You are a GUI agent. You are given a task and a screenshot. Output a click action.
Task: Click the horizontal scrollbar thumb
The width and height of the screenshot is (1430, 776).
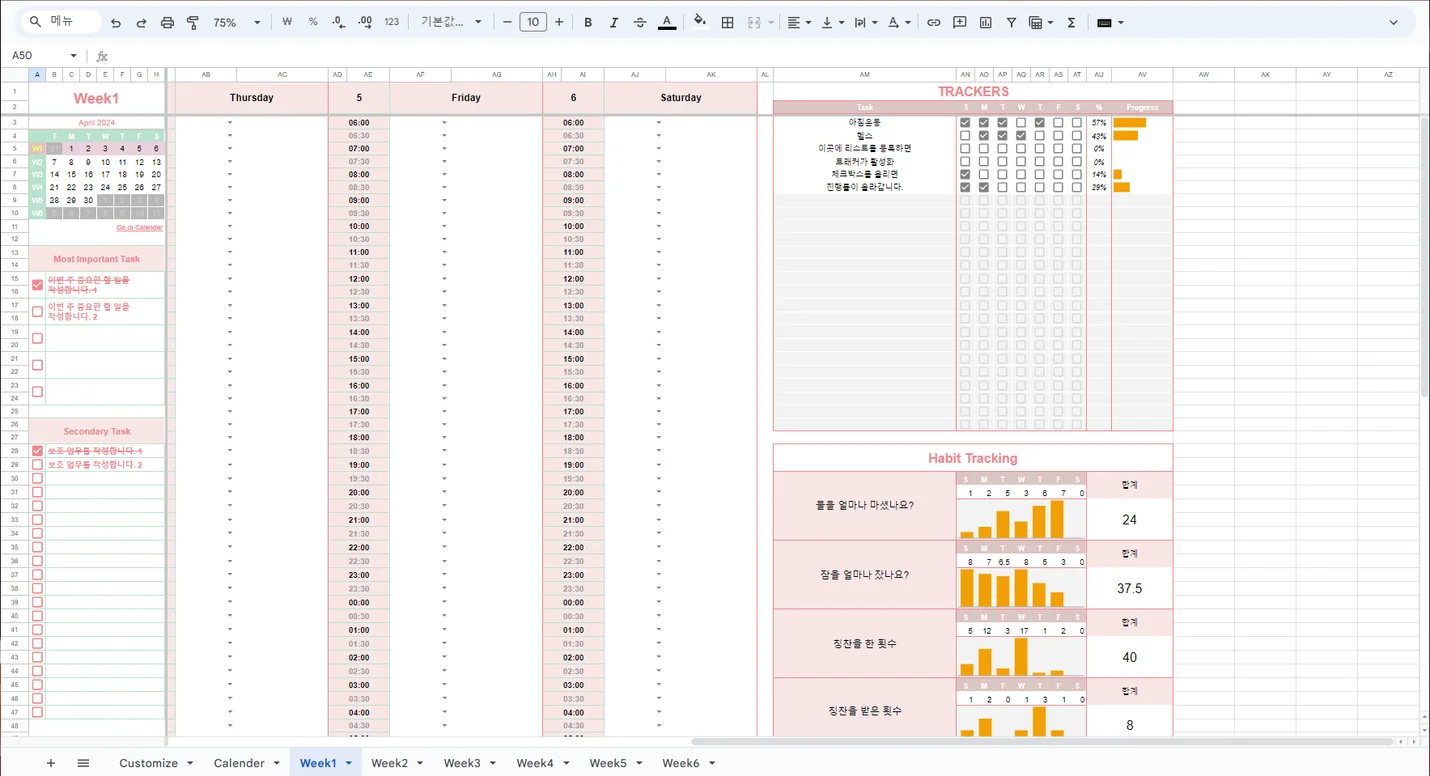1041,742
